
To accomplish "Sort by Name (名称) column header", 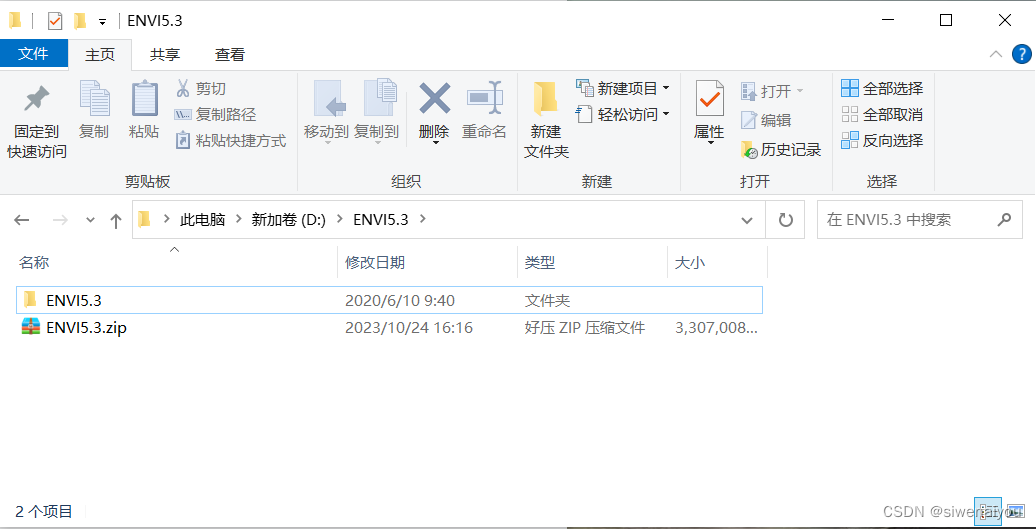I will [175, 262].
